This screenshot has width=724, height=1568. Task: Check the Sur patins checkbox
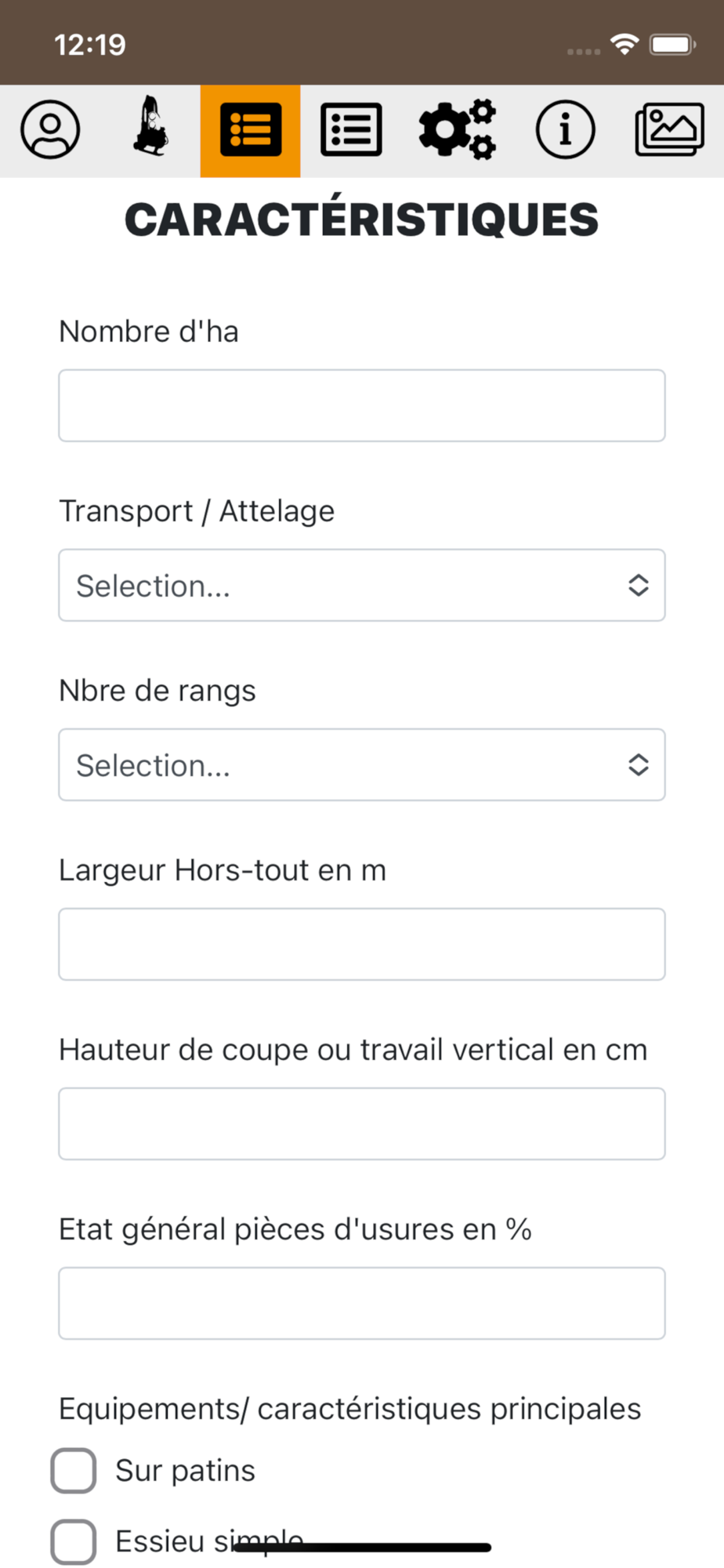[x=74, y=1471]
